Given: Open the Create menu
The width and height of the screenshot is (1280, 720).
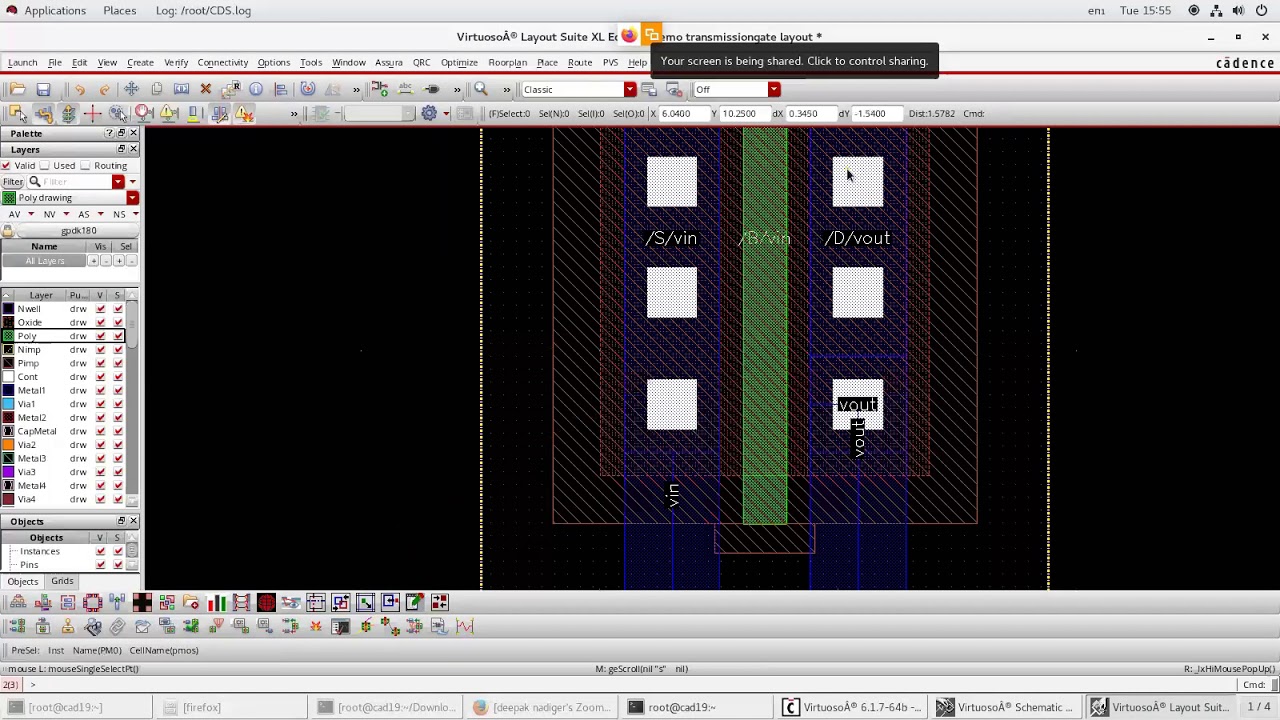Looking at the screenshot, I should tap(140, 62).
